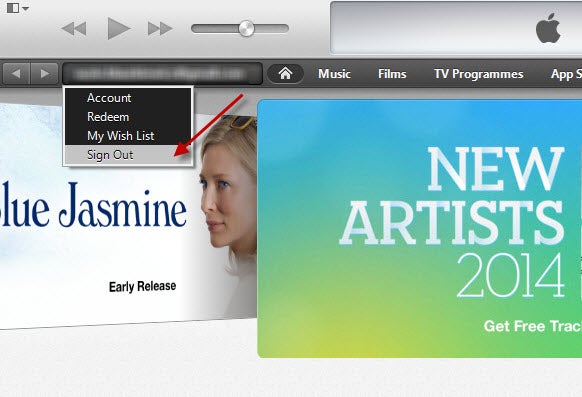This screenshot has width=582, height=397.
Task: Open the TV Programmes tab
Action: (478, 74)
